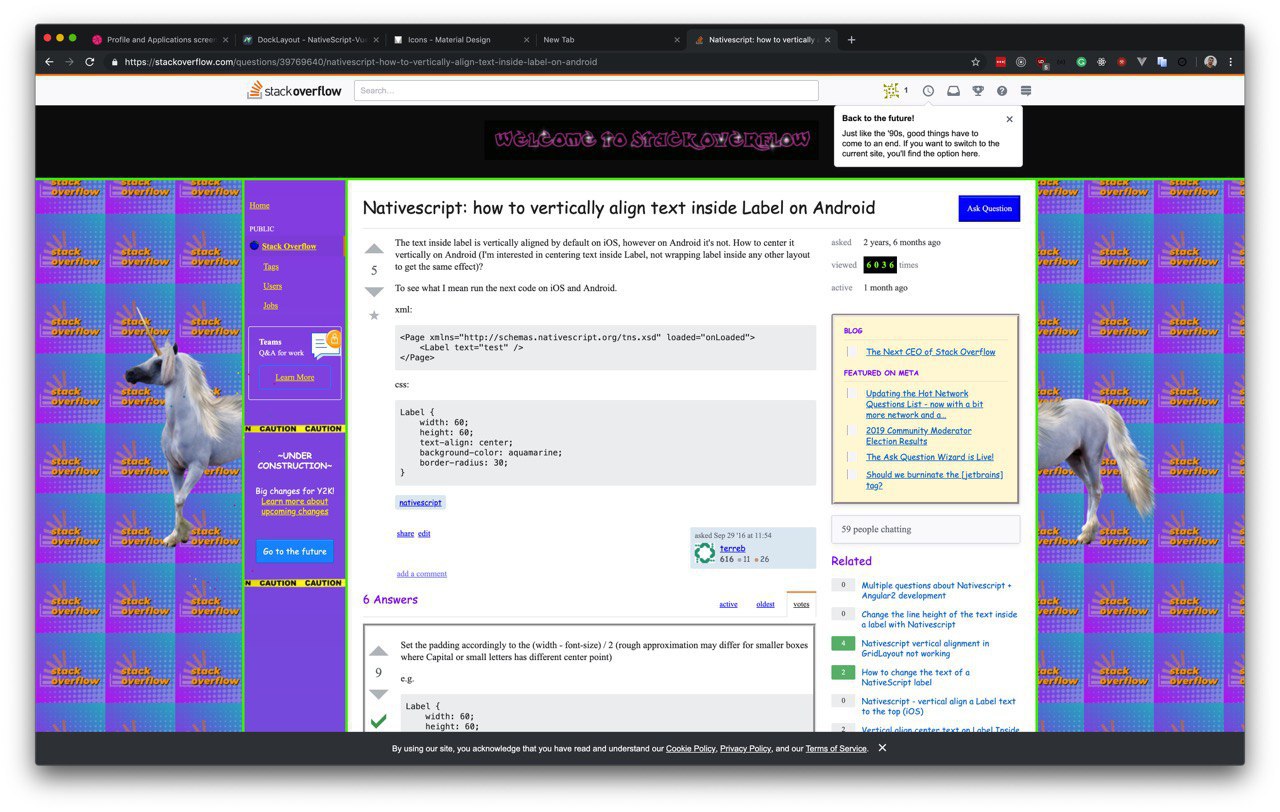Open 59 people chatting box
This screenshot has width=1280, height=812.
(925, 529)
